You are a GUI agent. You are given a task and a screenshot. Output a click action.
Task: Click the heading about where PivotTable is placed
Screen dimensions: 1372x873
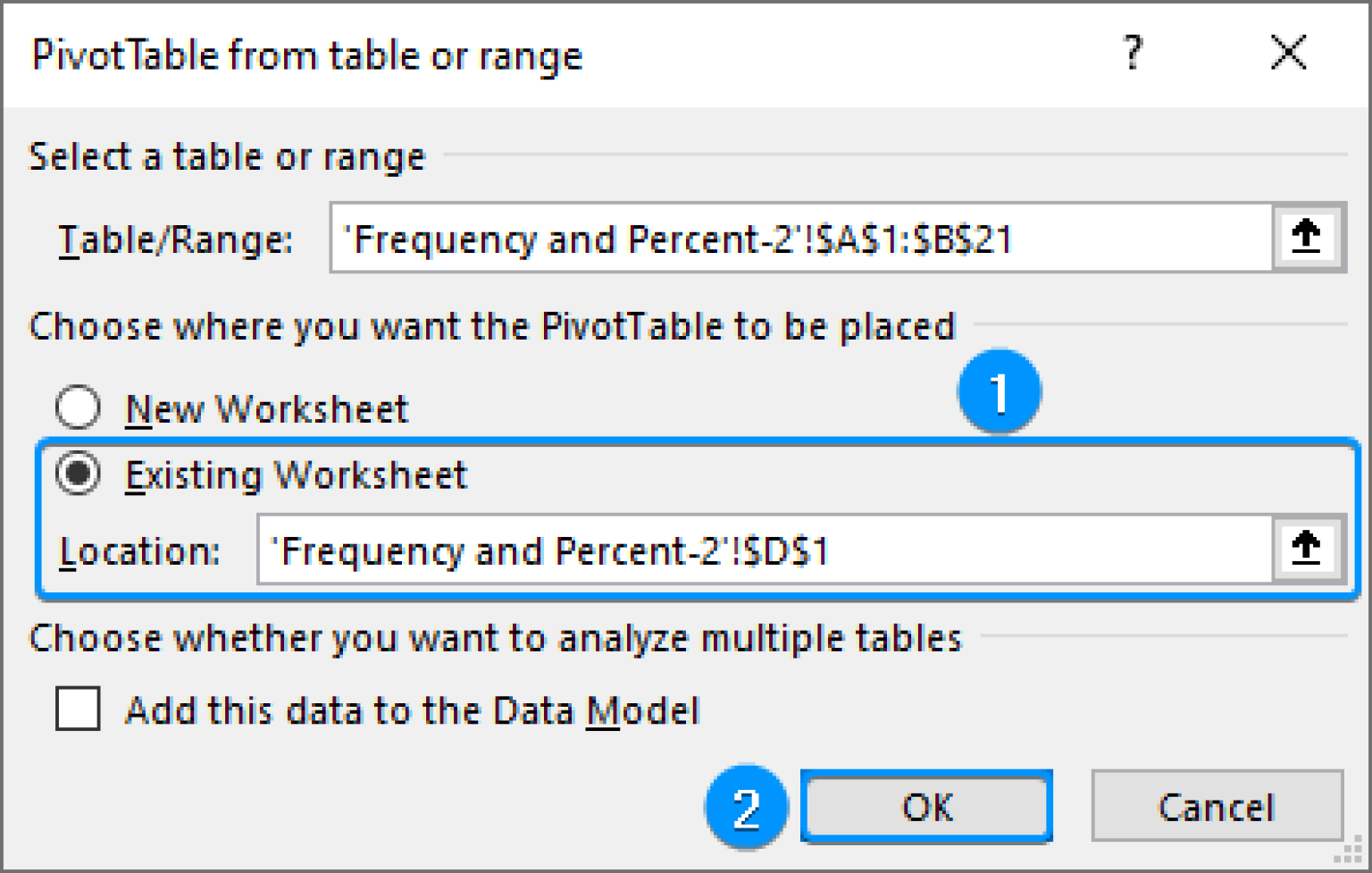tap(492, 325)
